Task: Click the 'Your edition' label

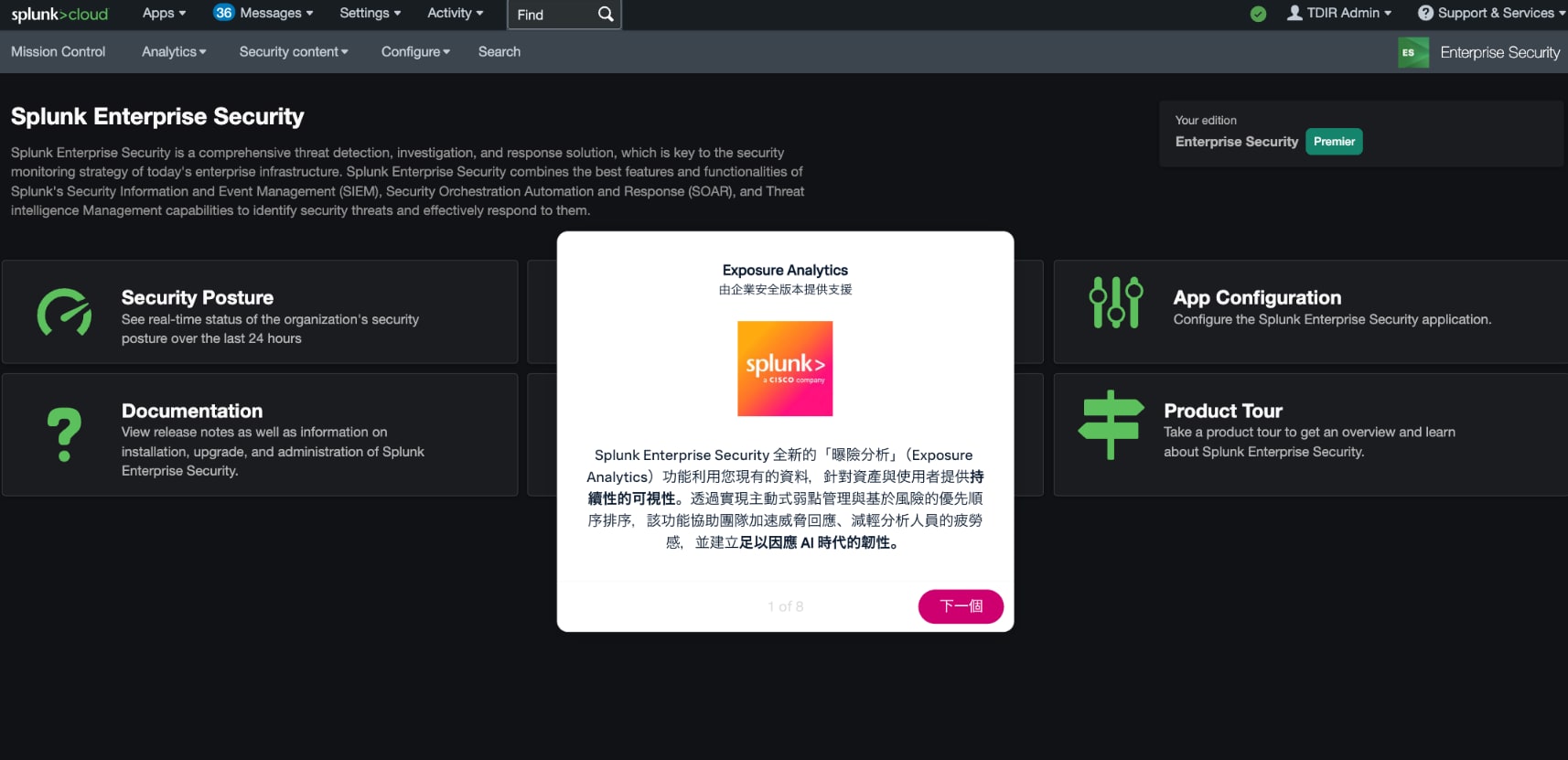Action: (1206, 120)
